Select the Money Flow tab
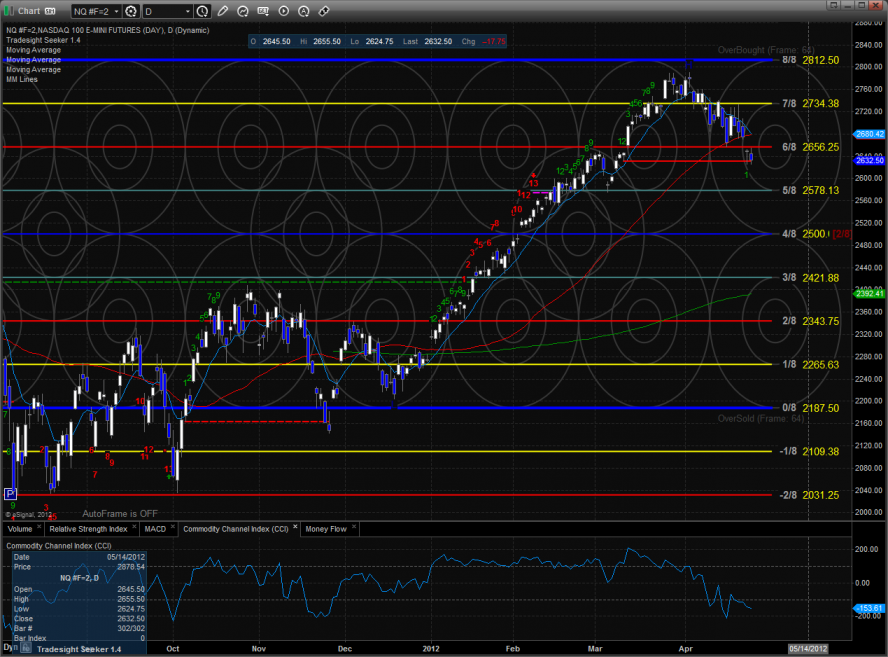The height and width of the screenshot is (657, 888). [325, 528]
